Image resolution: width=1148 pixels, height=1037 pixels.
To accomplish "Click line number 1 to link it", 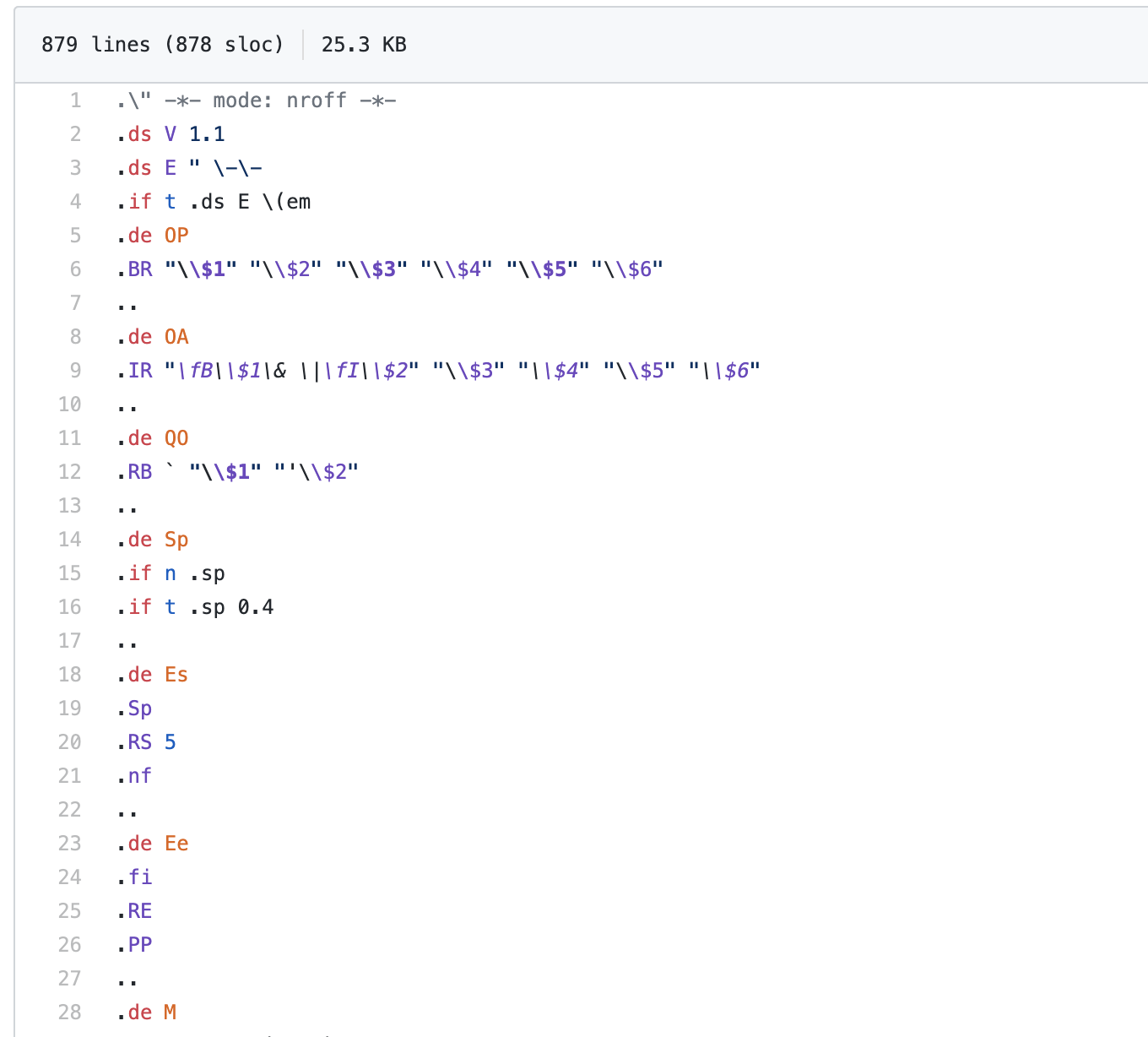I will 75,100.
